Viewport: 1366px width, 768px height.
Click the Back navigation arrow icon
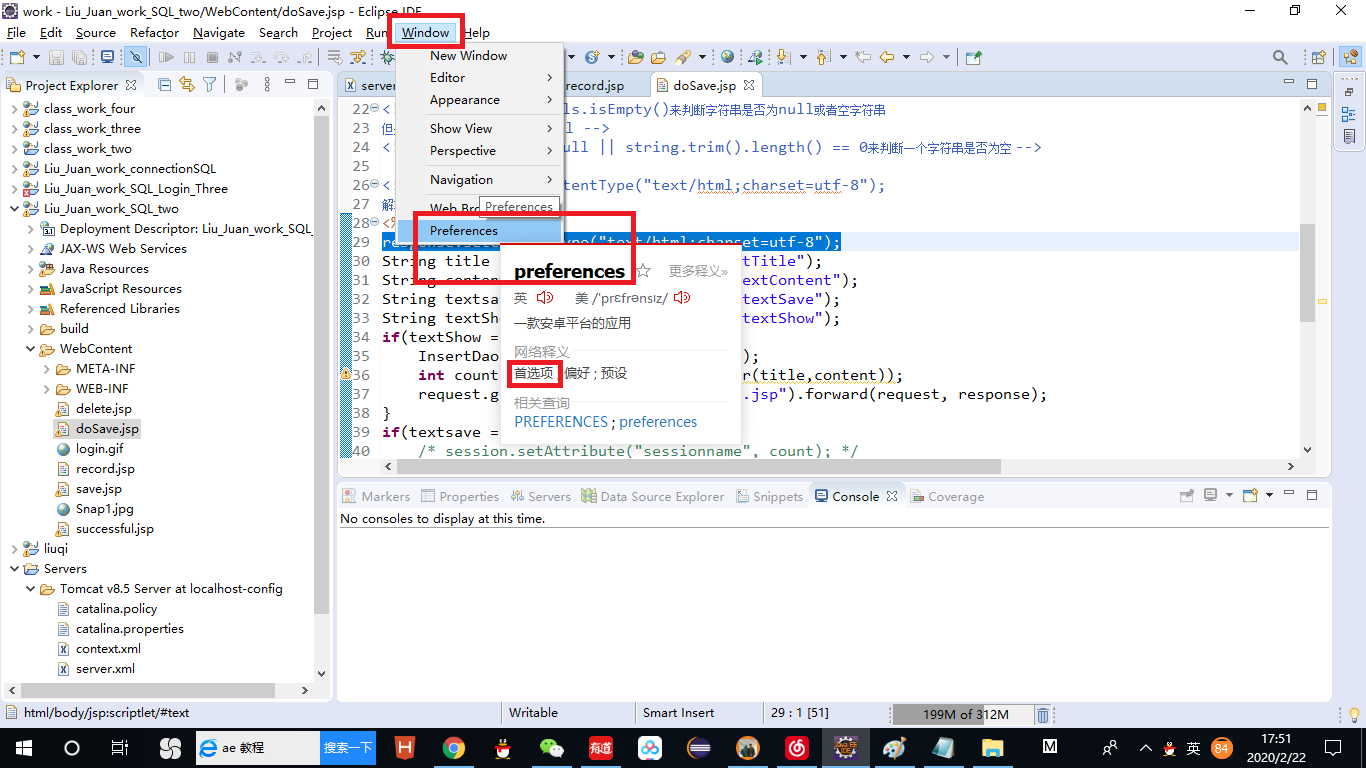coord(887,57)
